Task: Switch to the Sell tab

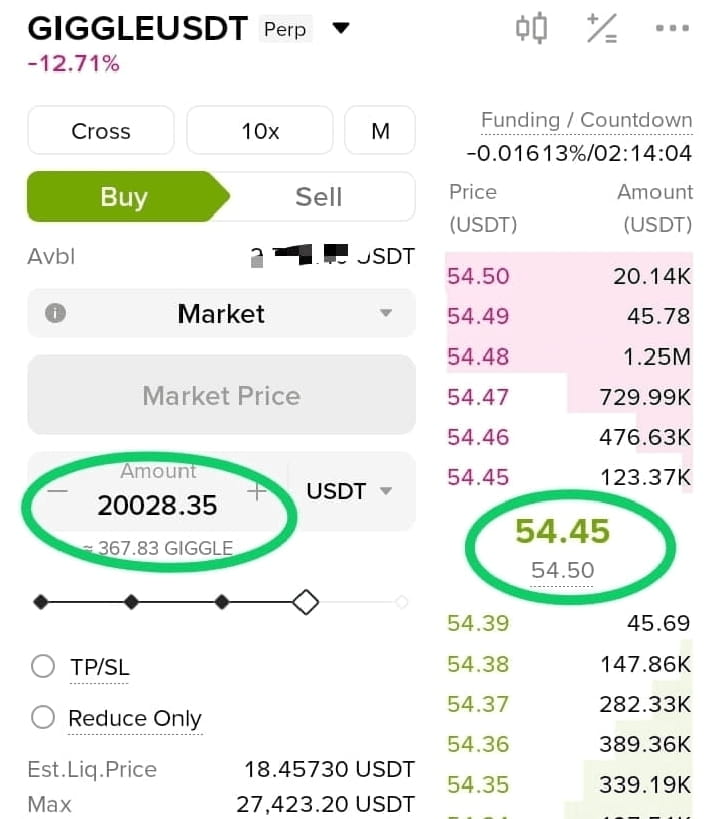Action: [319, 197]
